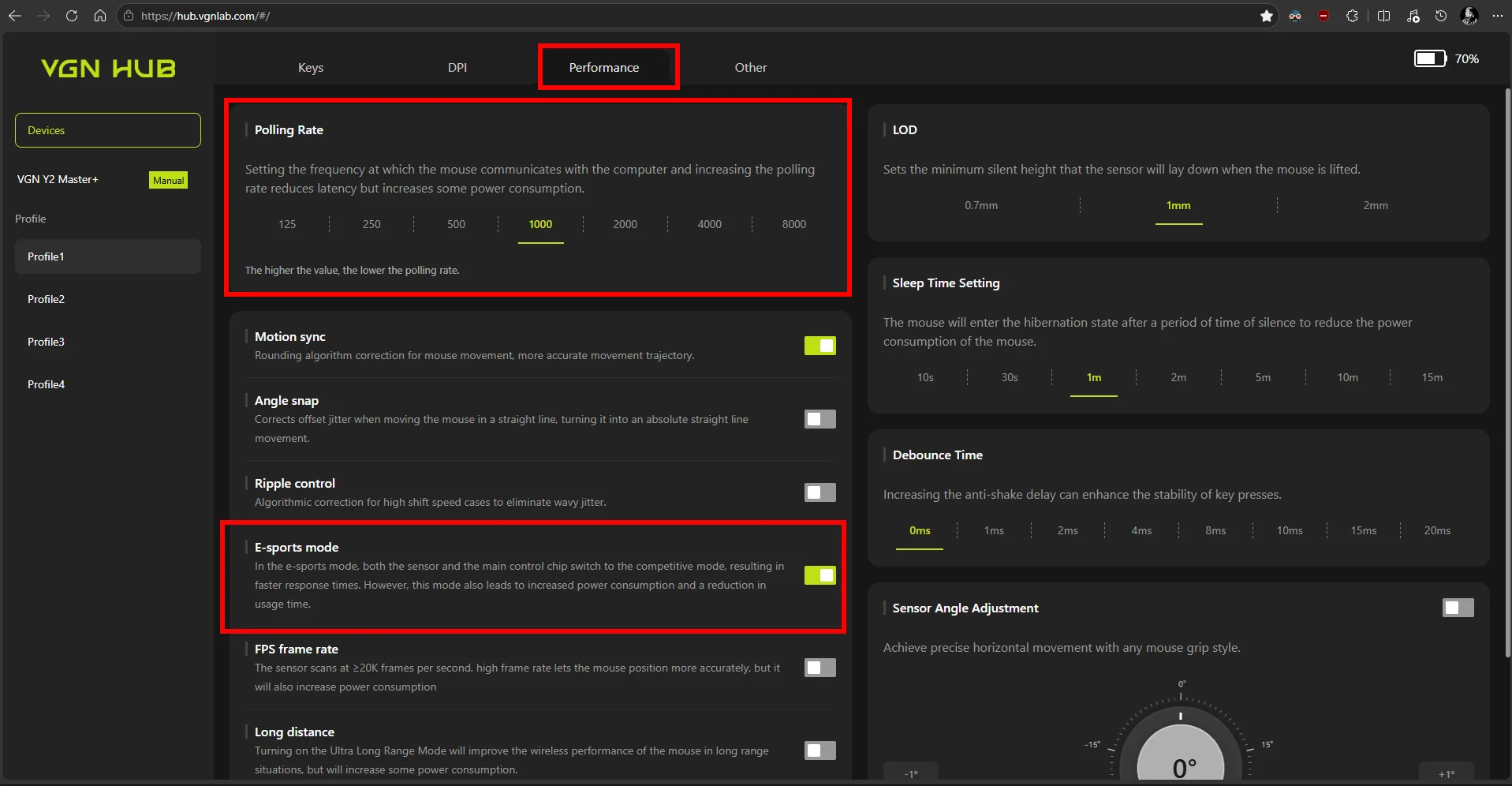
Task: Set sleep time to 5m
Action: click(x=1263, y=377)
